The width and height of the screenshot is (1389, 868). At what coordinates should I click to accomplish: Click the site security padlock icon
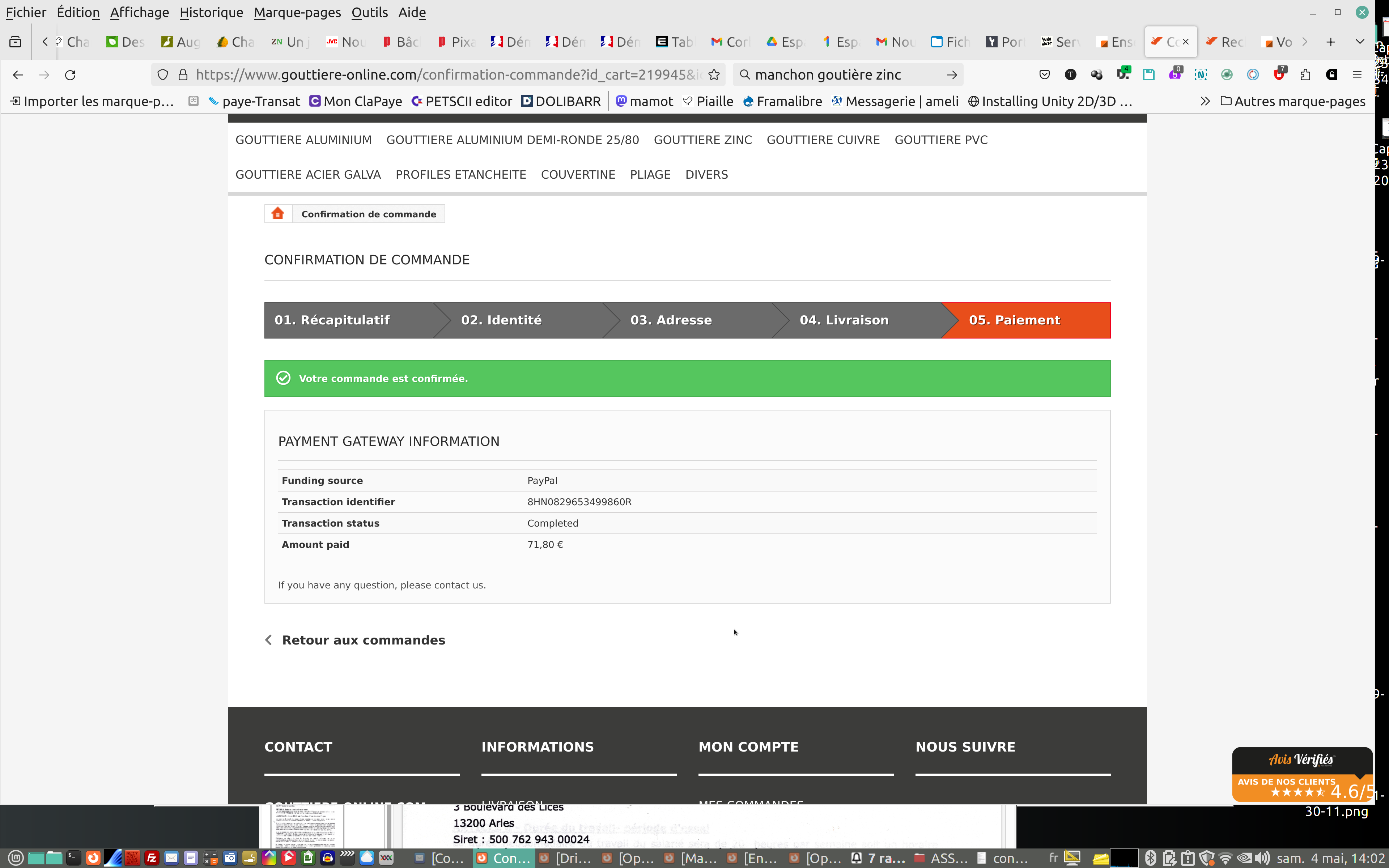[183, 75]
